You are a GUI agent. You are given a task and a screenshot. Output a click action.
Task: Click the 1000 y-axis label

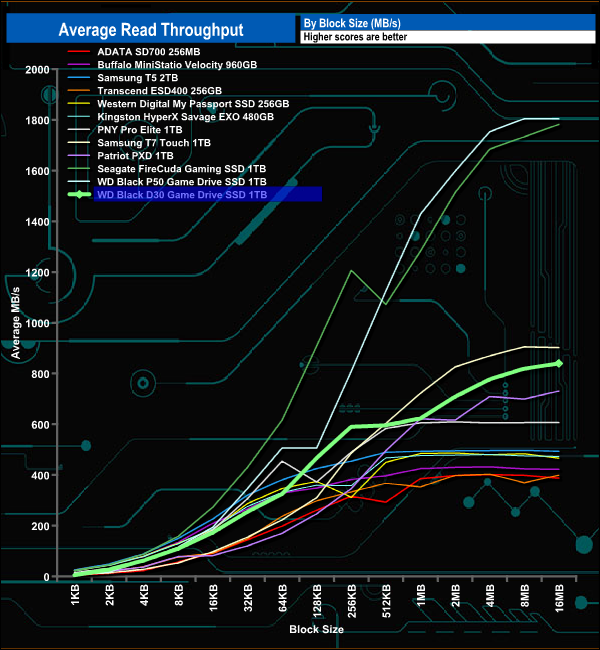click(37, 323)
